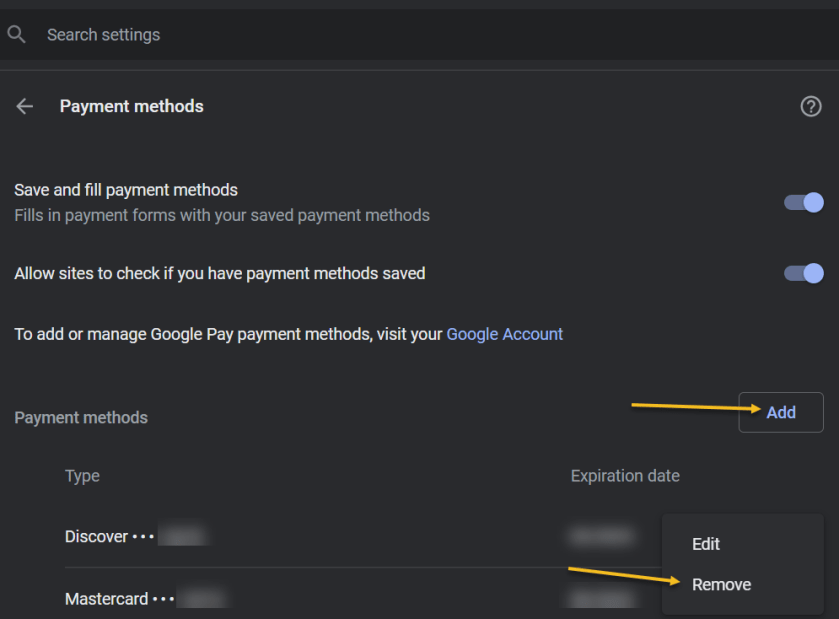839x619 pixels.
Task: Click the magnifier search icon
Action: click(x=16, y=35)
